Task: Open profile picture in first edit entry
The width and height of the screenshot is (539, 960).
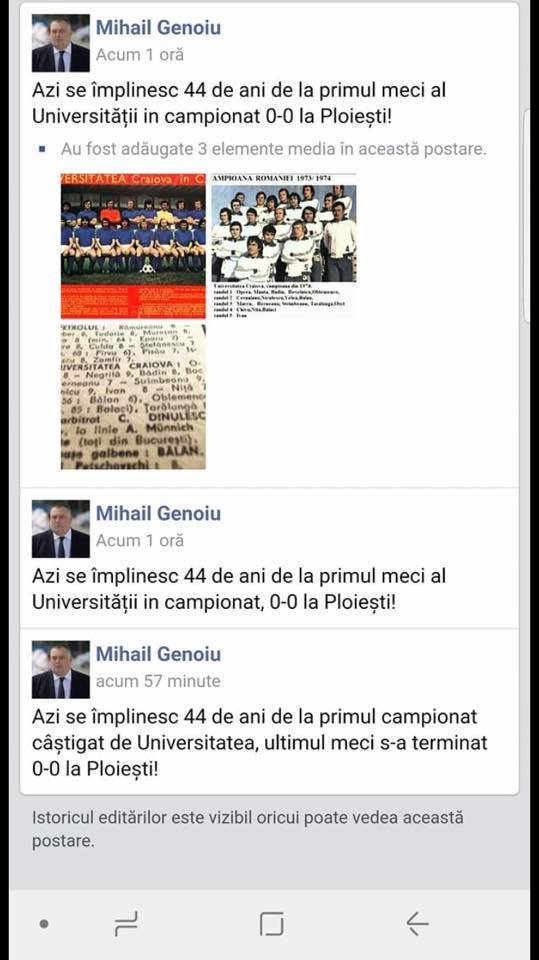Action: [61, 43]
